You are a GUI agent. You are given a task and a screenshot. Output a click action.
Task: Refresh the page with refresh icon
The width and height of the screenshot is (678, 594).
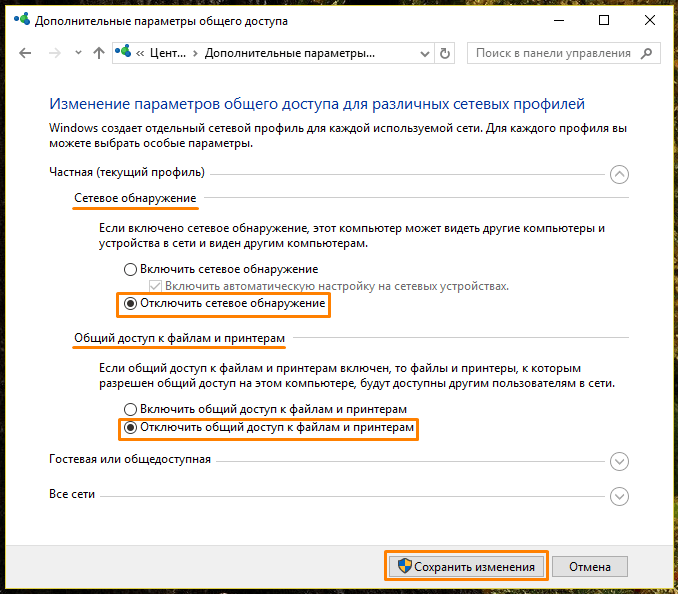[445, 53]
